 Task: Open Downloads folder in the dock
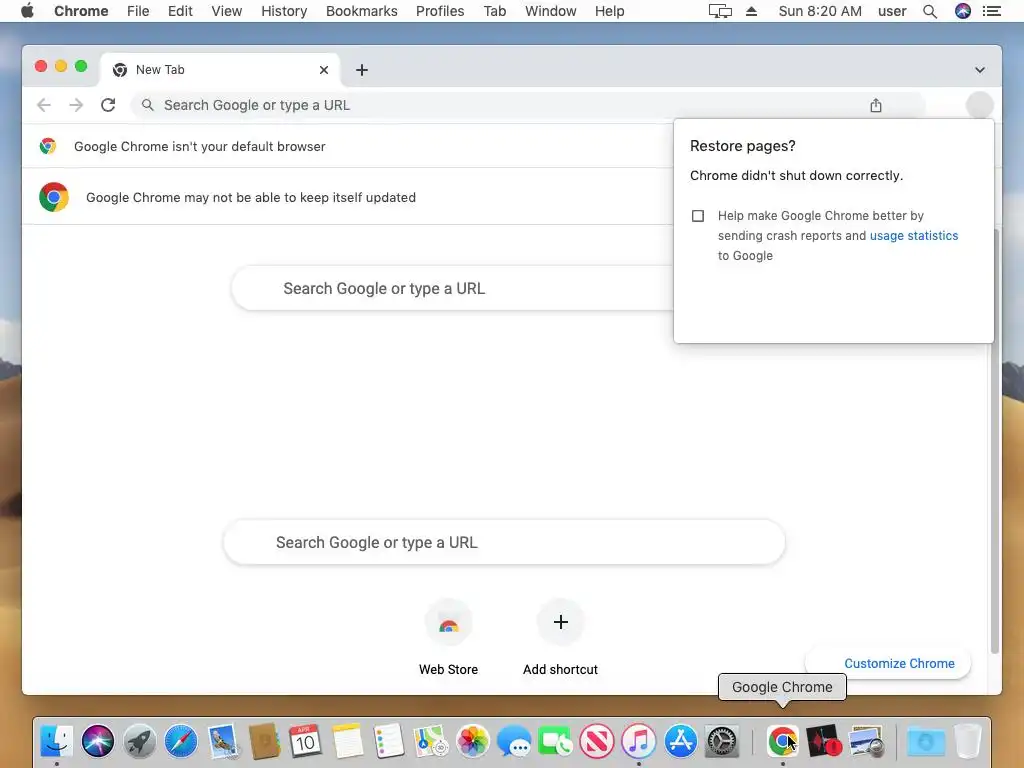pos(926,741)
